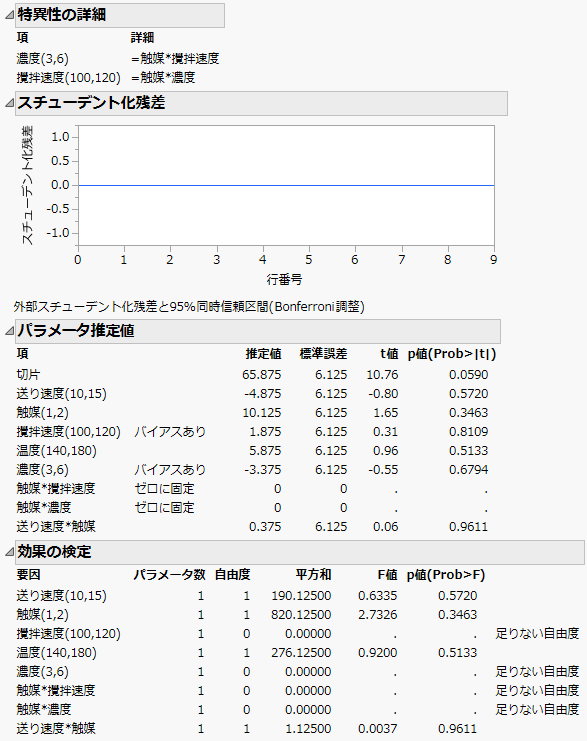Collapse the 効果の検定 section triangle

9,552
